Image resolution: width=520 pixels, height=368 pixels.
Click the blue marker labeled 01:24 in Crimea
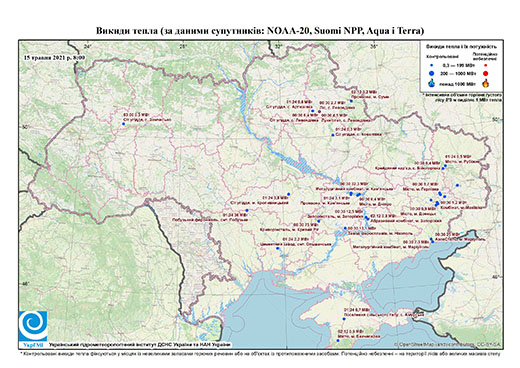click(x=344, y=319)
